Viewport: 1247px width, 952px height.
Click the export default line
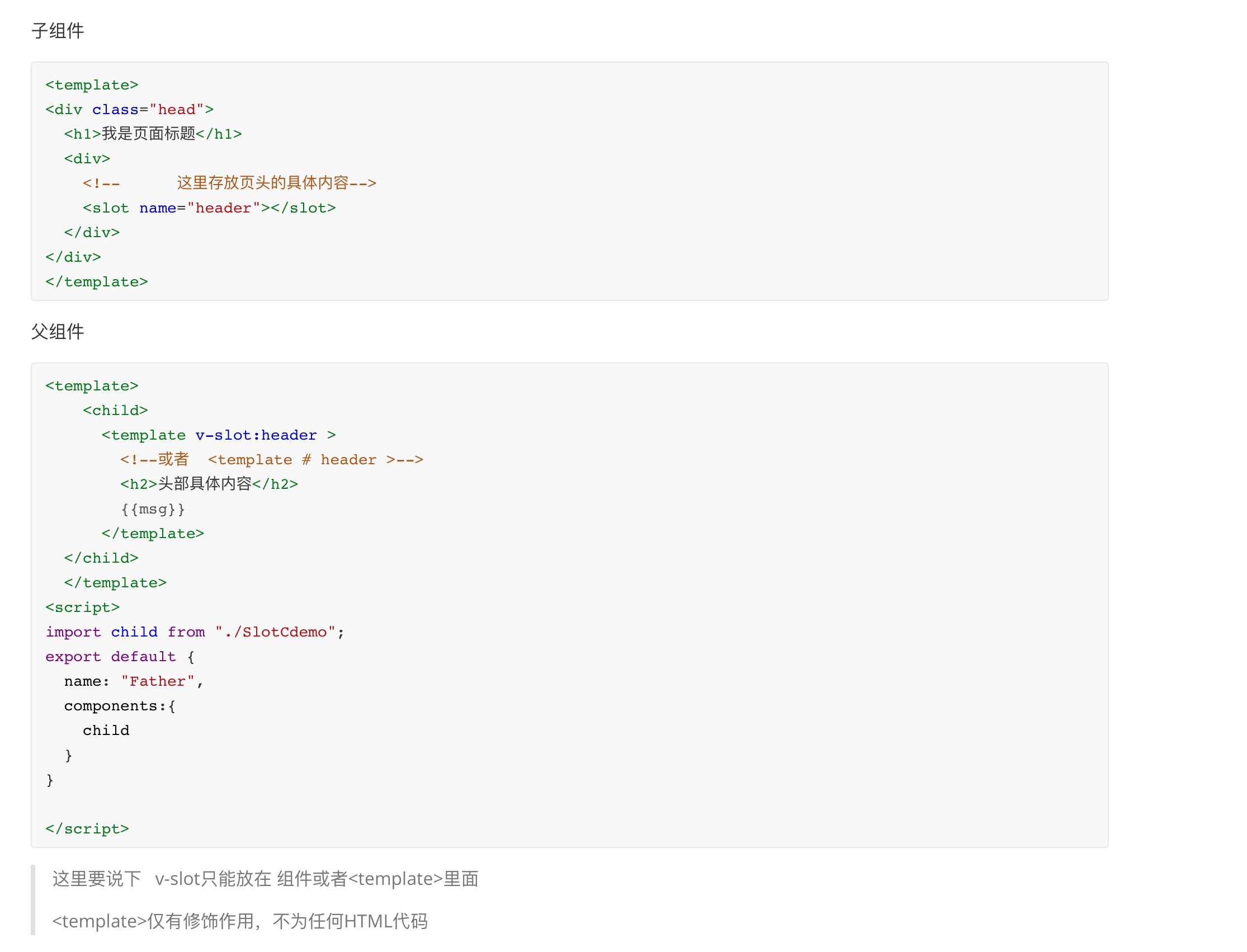pyautogui.click(x=120, y=657)
